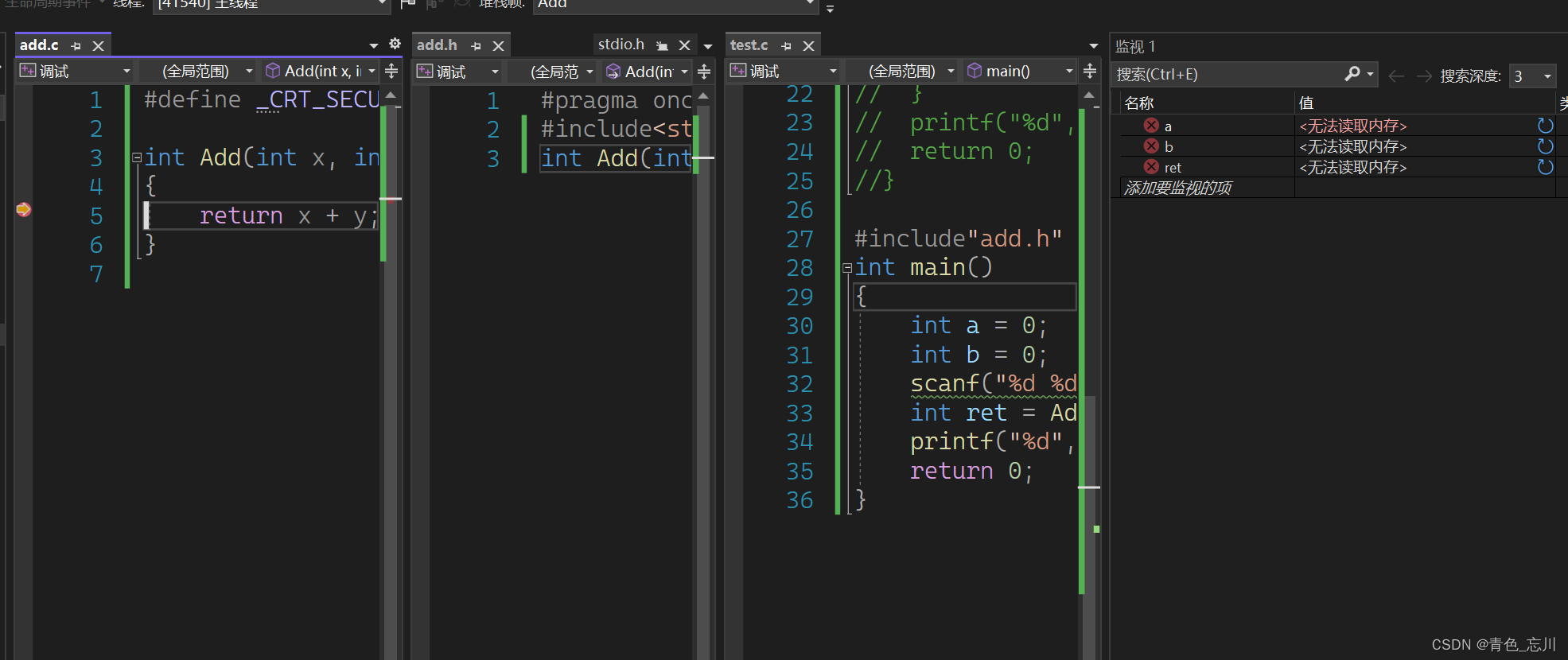Pin the add.h editor tab

(x=476, y=46)
